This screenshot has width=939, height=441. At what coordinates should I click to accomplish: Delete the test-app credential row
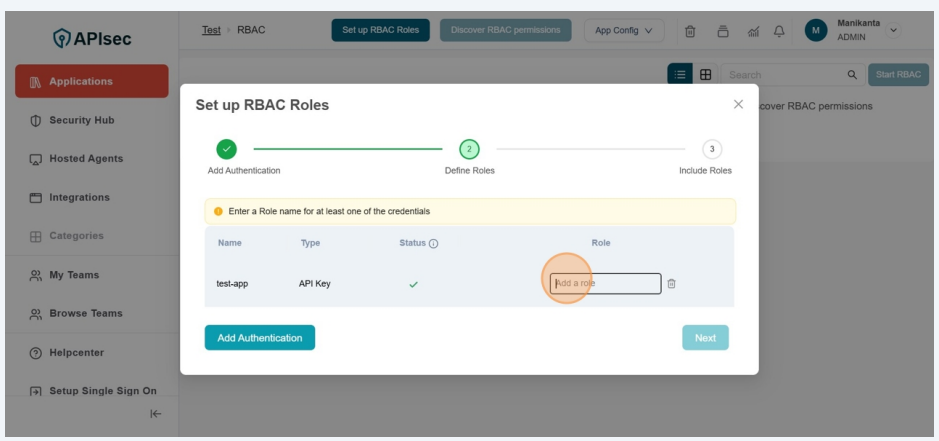[671, 284]
